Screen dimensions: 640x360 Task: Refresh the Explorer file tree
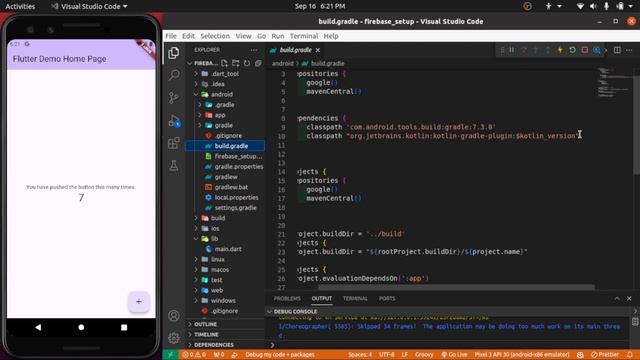click(x=247, y=63)
